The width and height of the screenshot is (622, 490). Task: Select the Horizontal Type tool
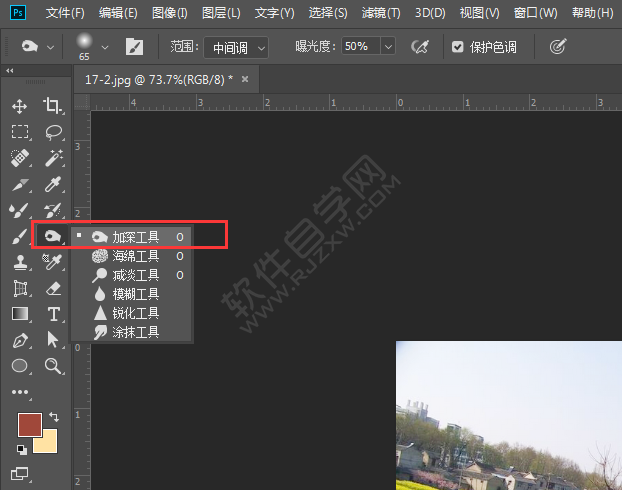click(x=54, y=314)
